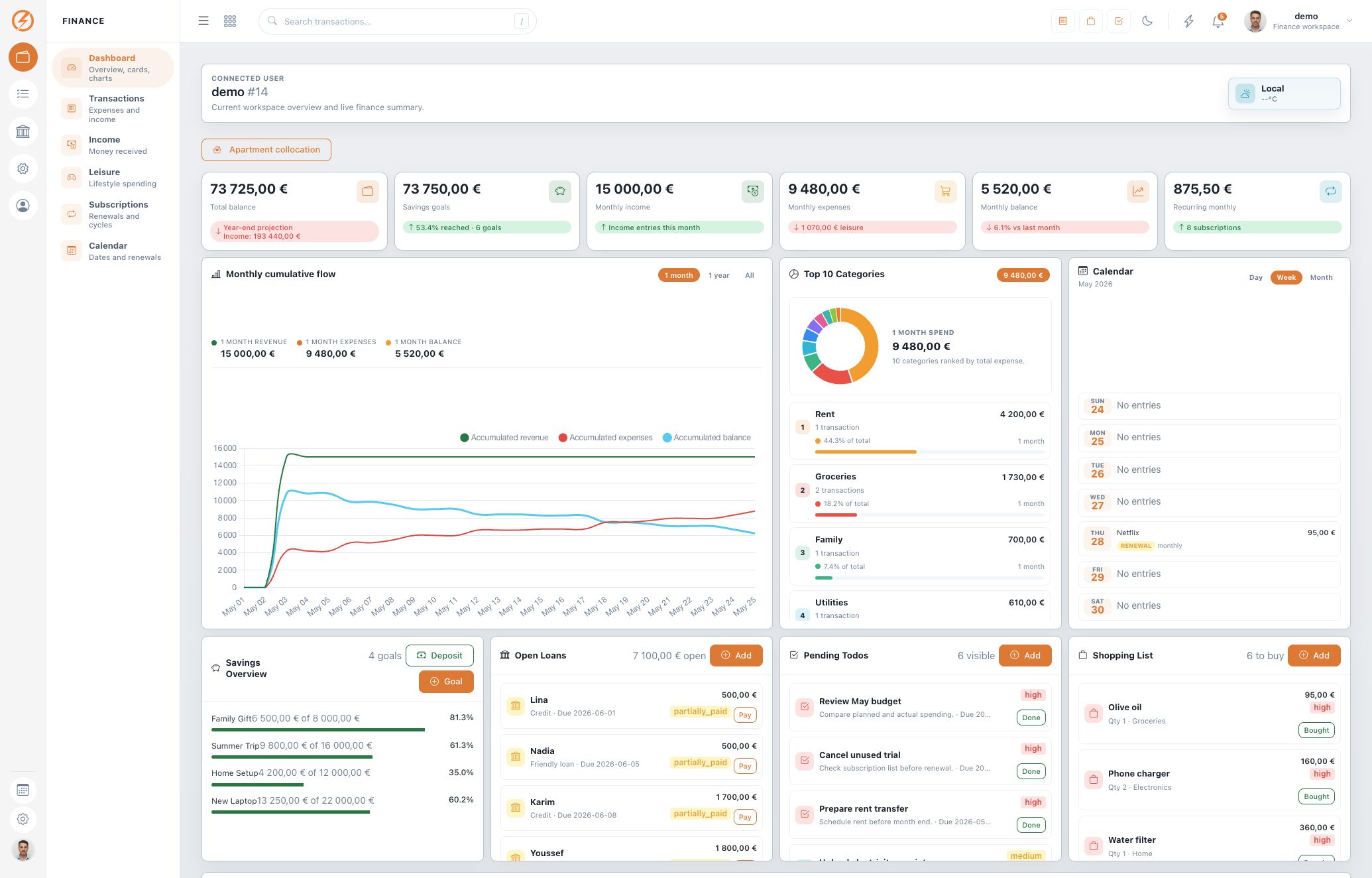The width and height of the screenshot is (1372, 878).
Task: Click the red Groceries segment of the donut chart
Action: (832, 375)
